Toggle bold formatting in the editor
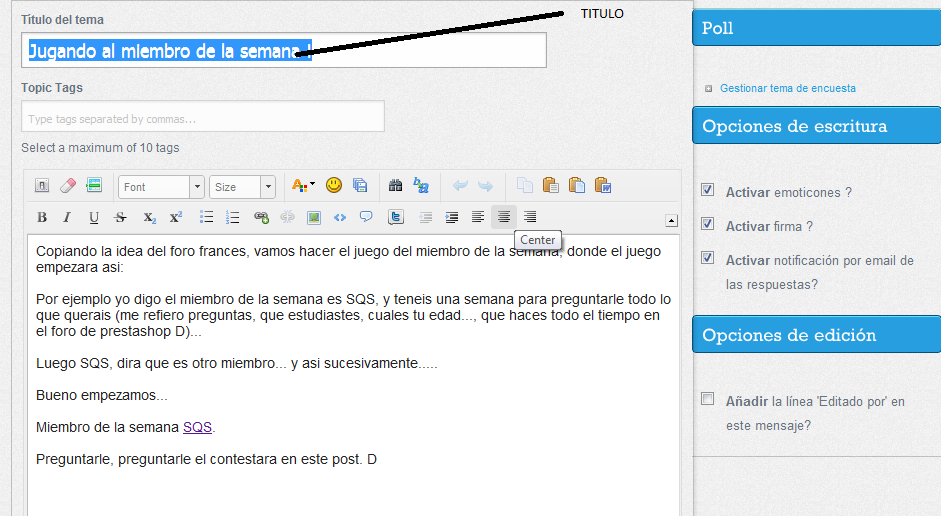The height and width of the screenshot is (516, 941). [42, 217]
